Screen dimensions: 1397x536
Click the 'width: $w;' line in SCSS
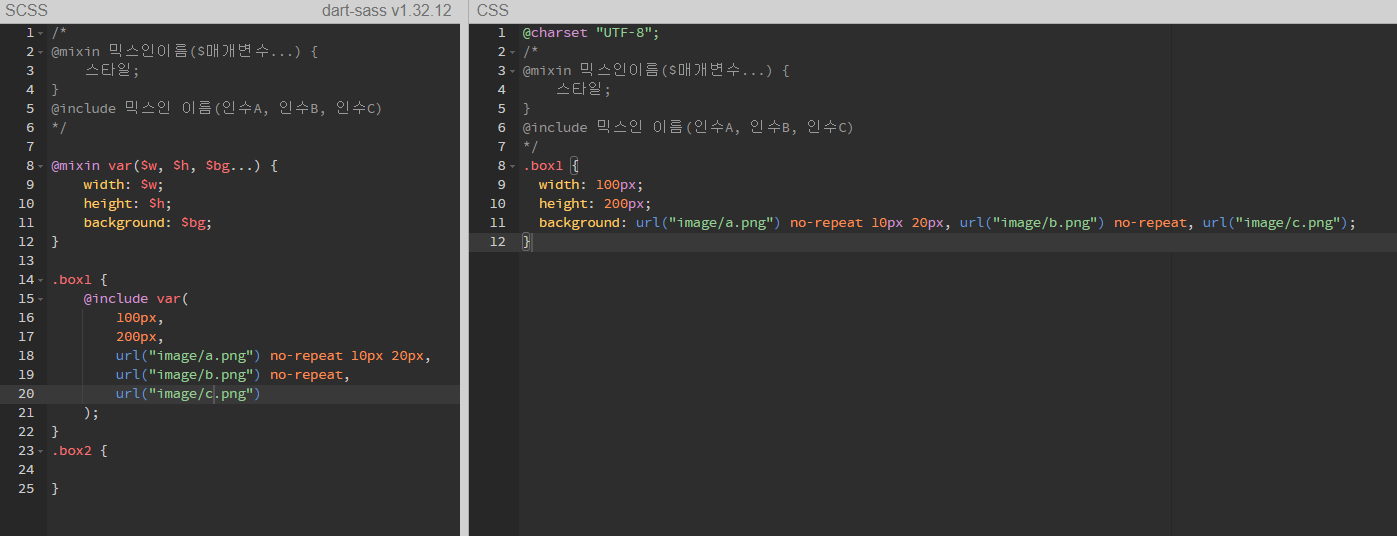click(x=123, y=185)
